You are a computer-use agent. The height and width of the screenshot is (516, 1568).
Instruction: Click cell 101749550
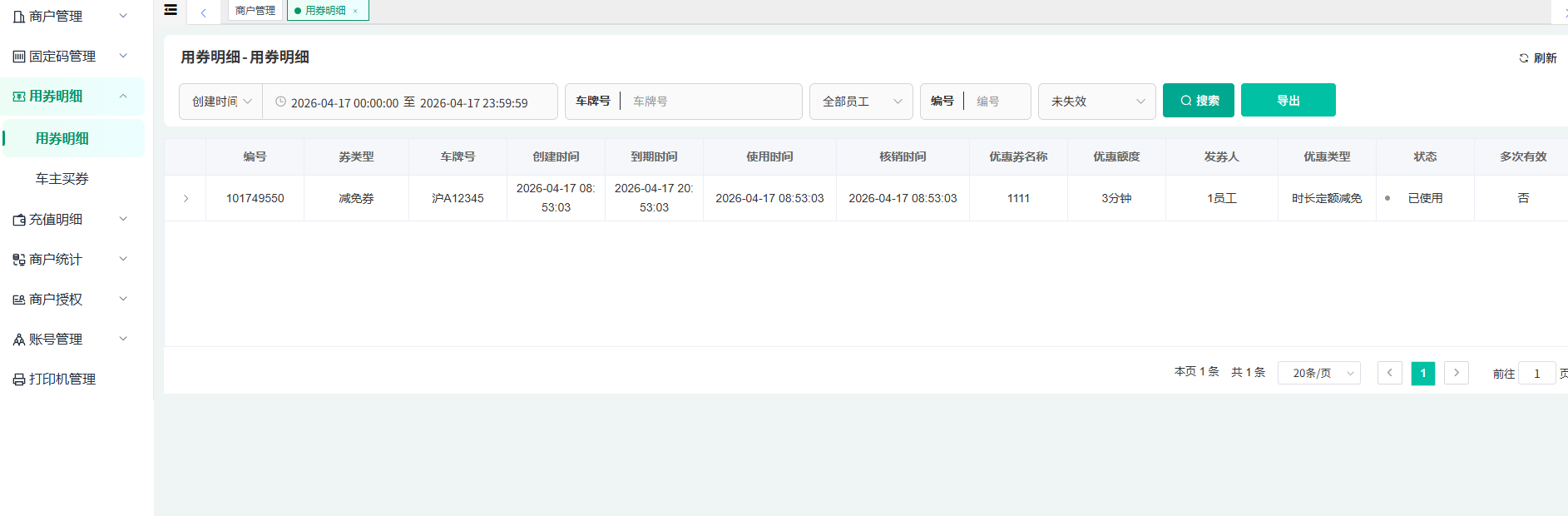click(255, 198)
